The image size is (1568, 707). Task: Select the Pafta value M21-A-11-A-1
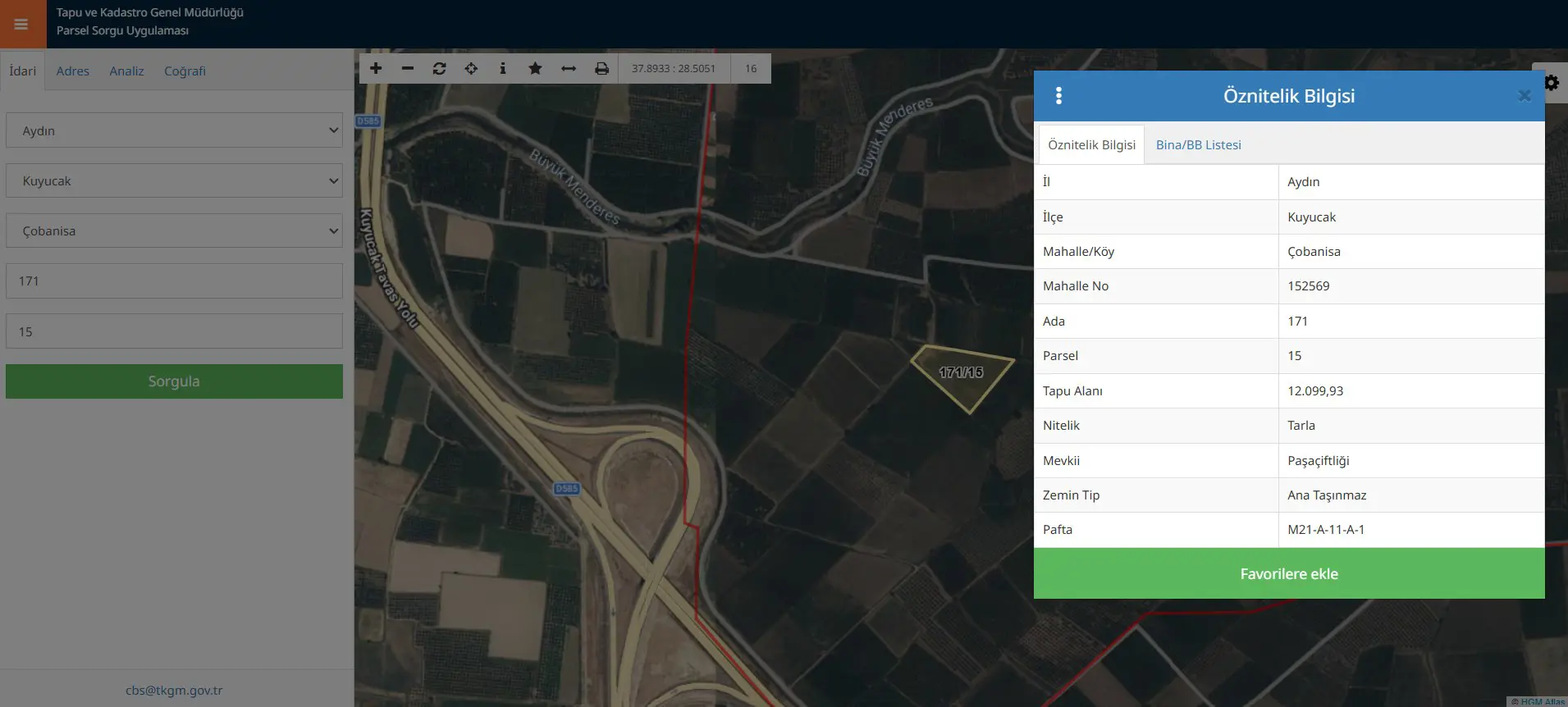(x=1326, y=530)
